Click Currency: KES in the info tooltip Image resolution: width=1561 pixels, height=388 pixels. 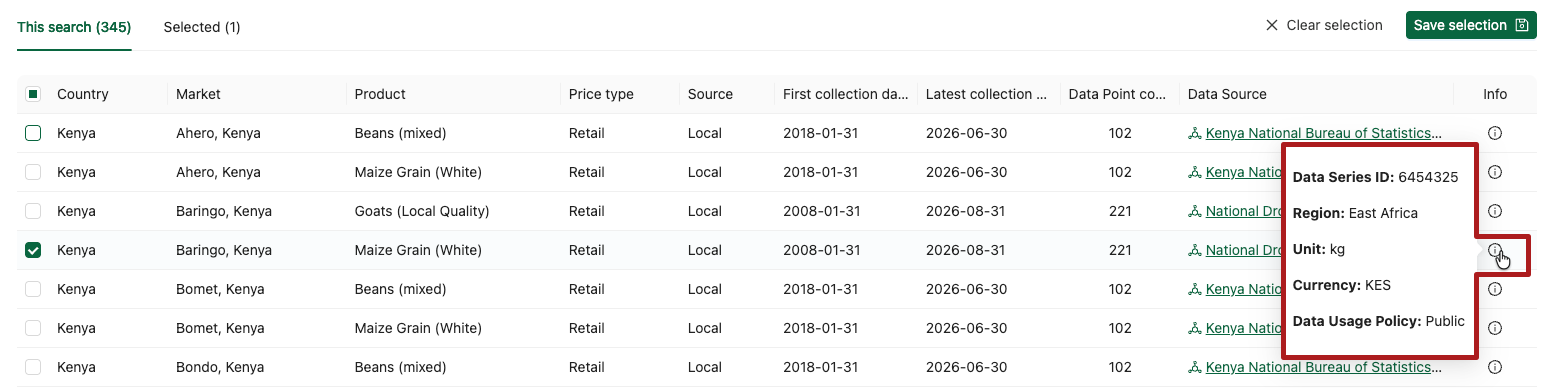[x=1342, y=285]
